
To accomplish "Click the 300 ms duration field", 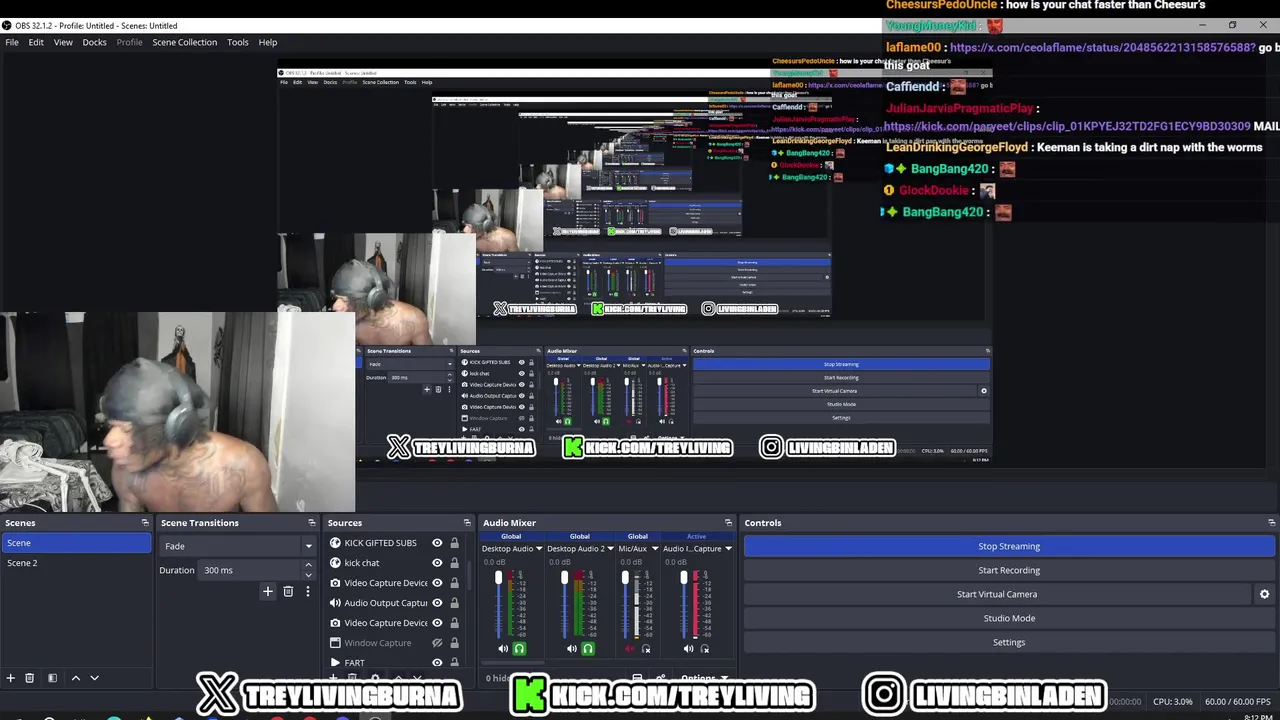I will click(250, 570).
